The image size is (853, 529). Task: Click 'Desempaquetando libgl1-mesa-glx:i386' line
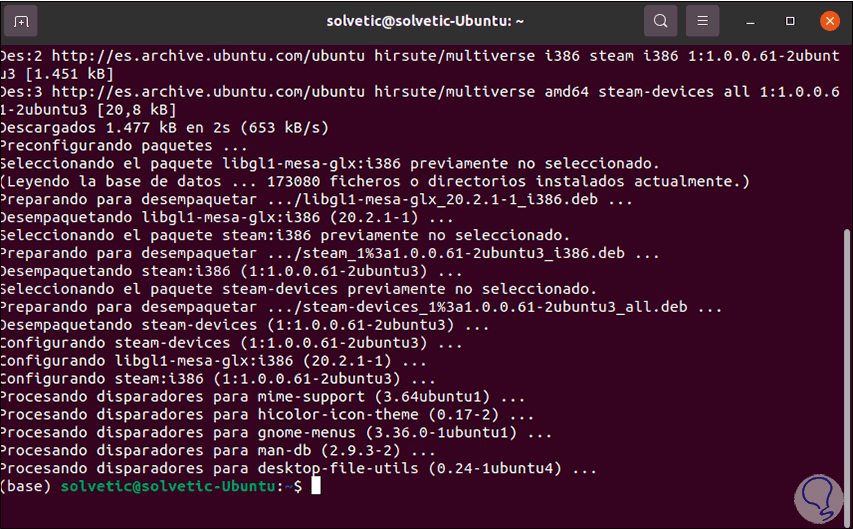coord(227,218)
